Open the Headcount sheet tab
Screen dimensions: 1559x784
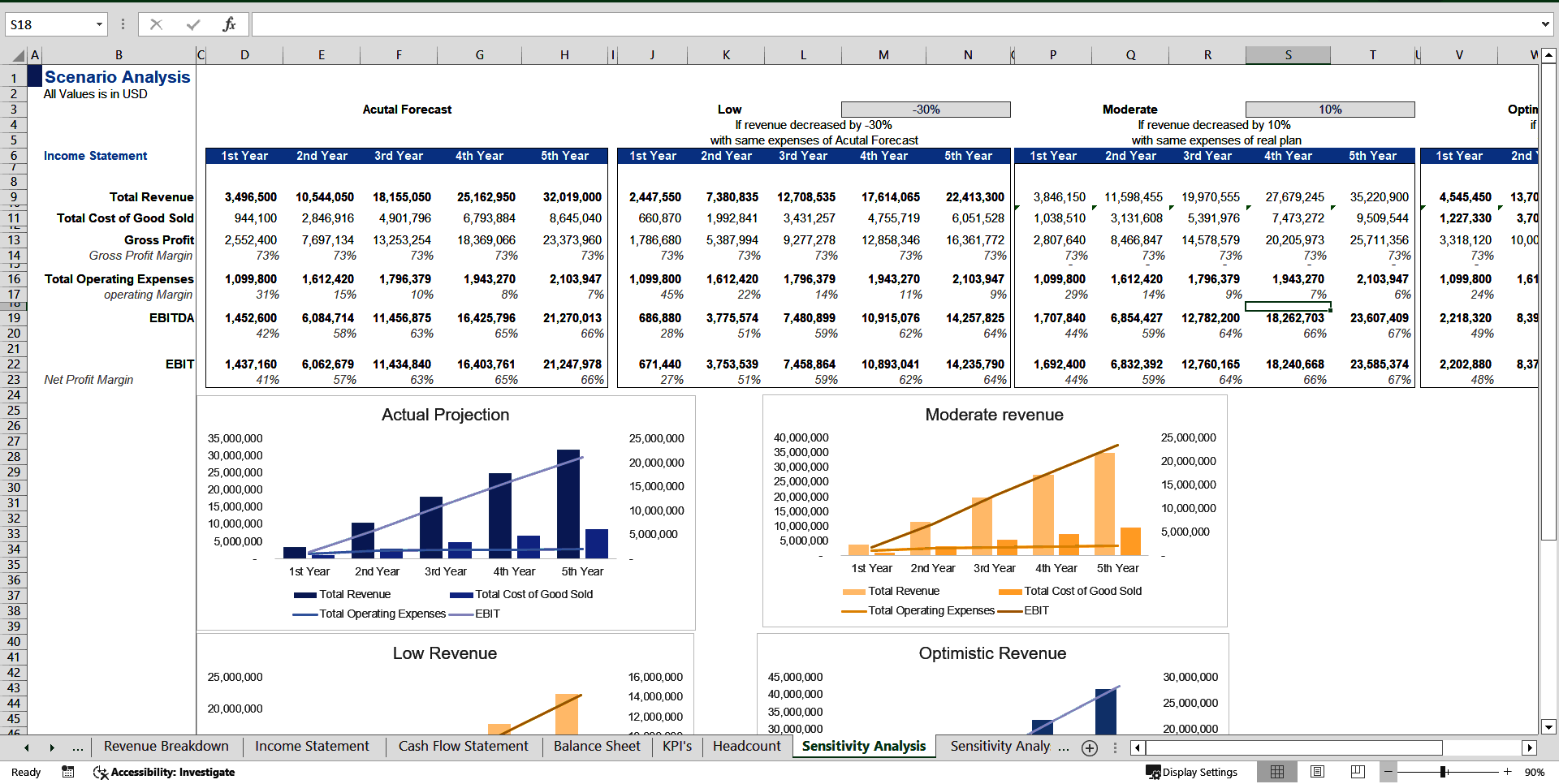[746, 746]
